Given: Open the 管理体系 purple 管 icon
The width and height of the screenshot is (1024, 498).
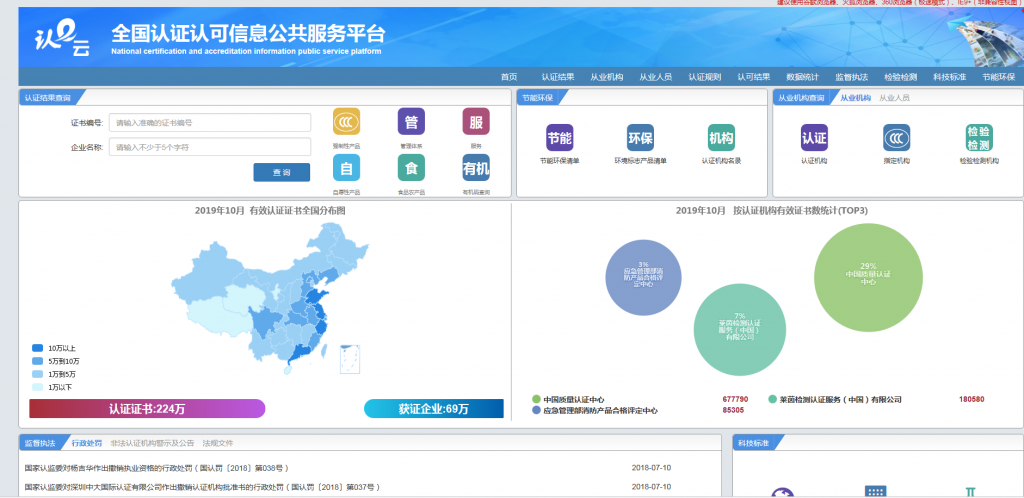Looking at the screenshot, I should point(411,121).
